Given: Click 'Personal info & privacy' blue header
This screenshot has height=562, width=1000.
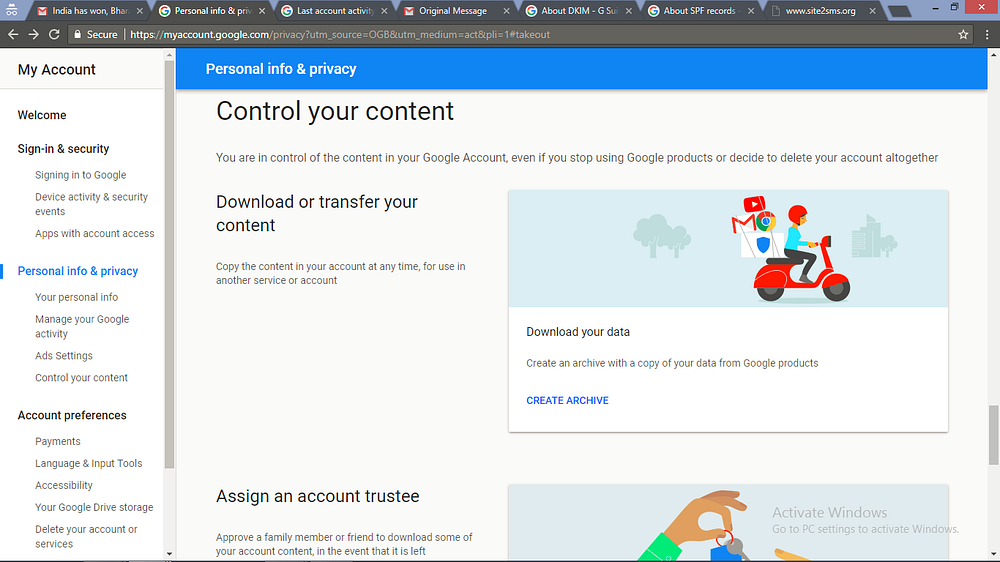Looking at the screenshot, I should [x=281, y=69].
